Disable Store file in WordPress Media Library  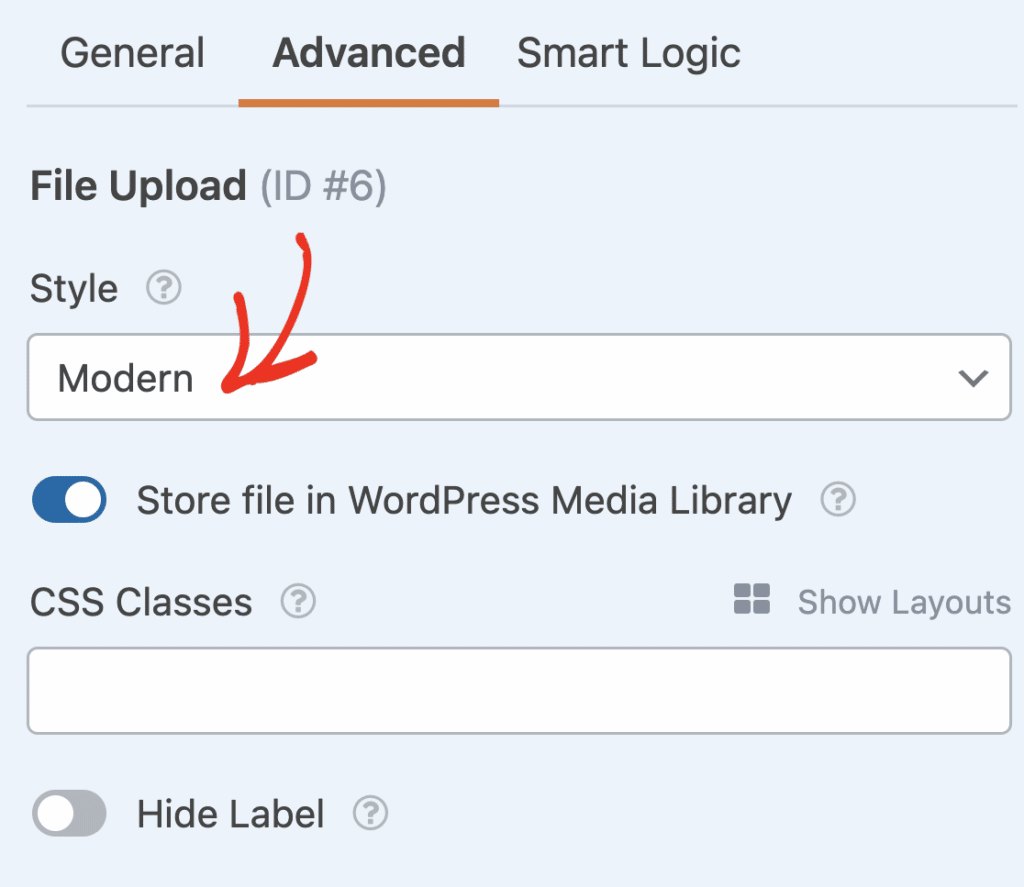point(68,500)
